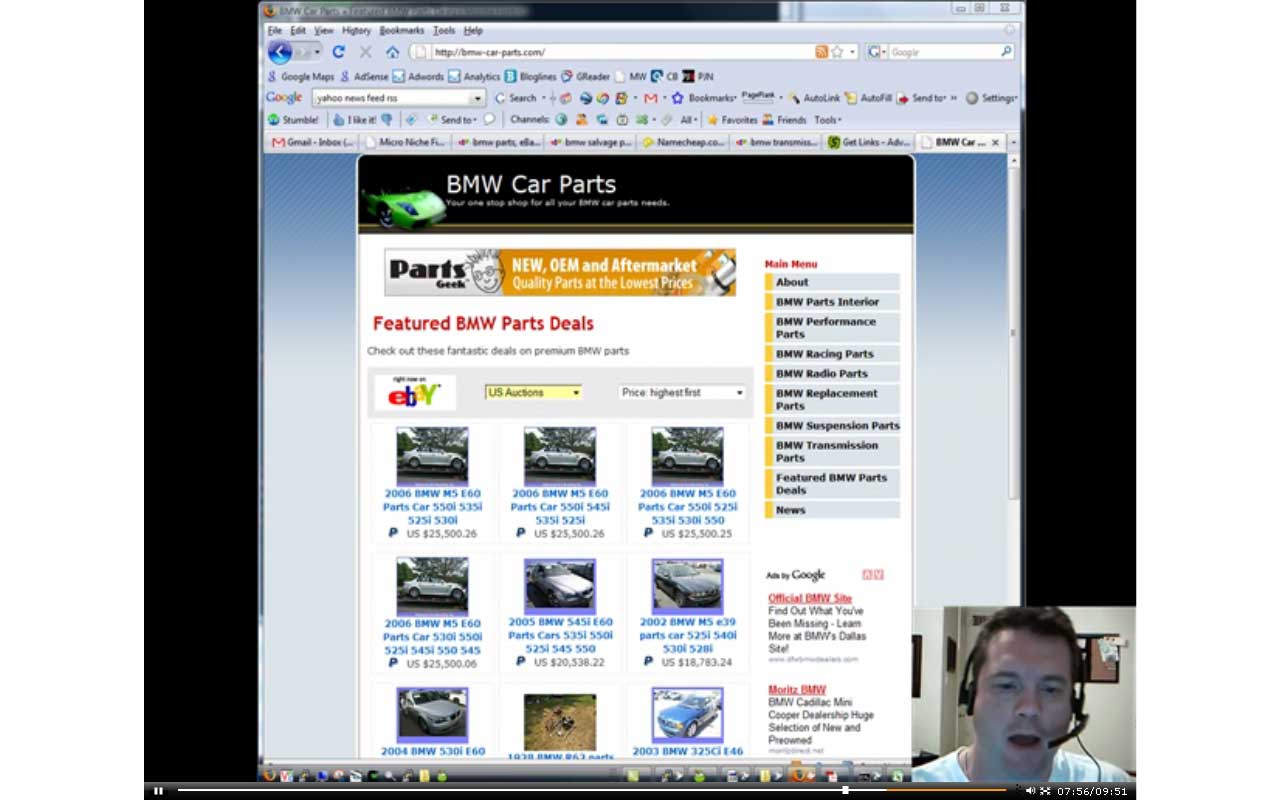Image resolution: width=1280 pixels, height=800 pixels.
Task: Open the 2005 BMW 545i E60 listing thumbnail
Action: coord(560,586)
